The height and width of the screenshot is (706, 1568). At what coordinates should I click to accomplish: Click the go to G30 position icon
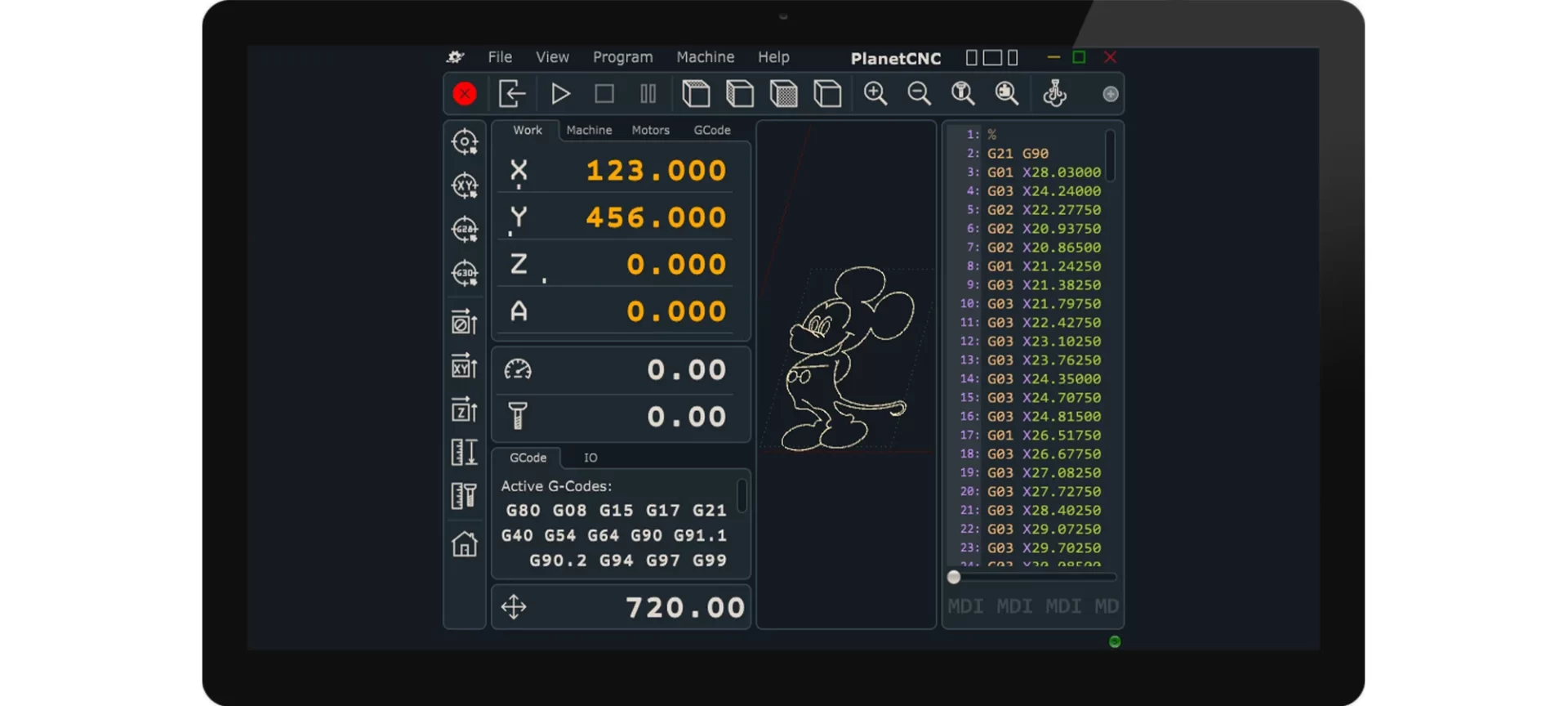[x=465, y=273]
